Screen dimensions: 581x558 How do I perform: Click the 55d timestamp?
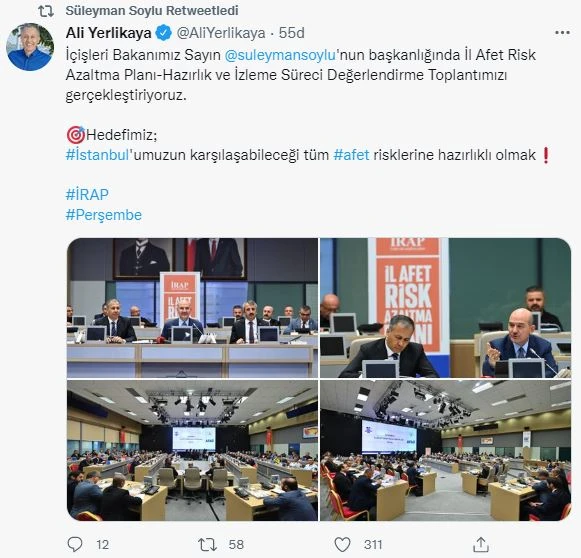click(292, 33)
